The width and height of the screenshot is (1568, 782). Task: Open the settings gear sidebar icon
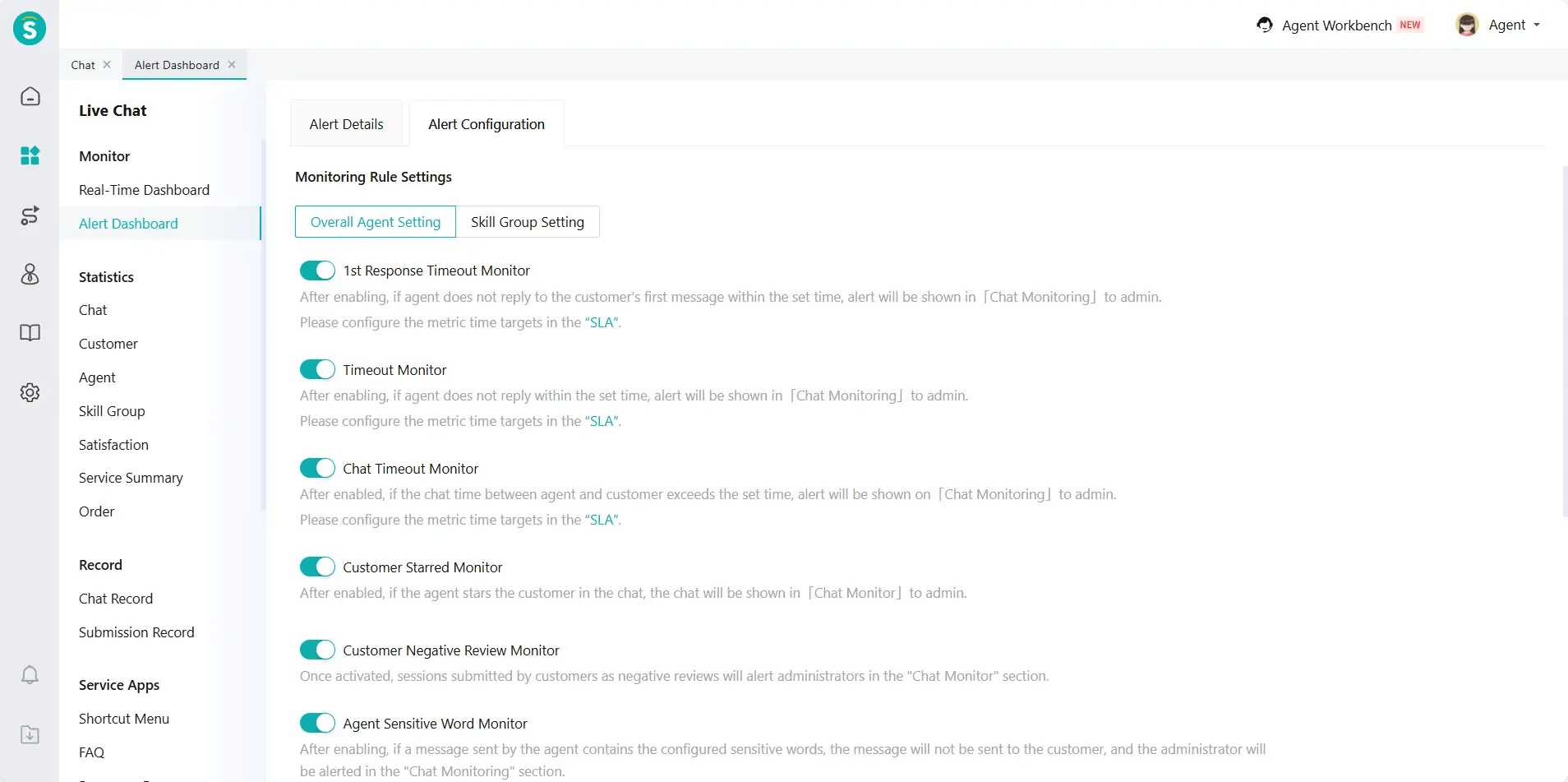[x=30, y=393]
